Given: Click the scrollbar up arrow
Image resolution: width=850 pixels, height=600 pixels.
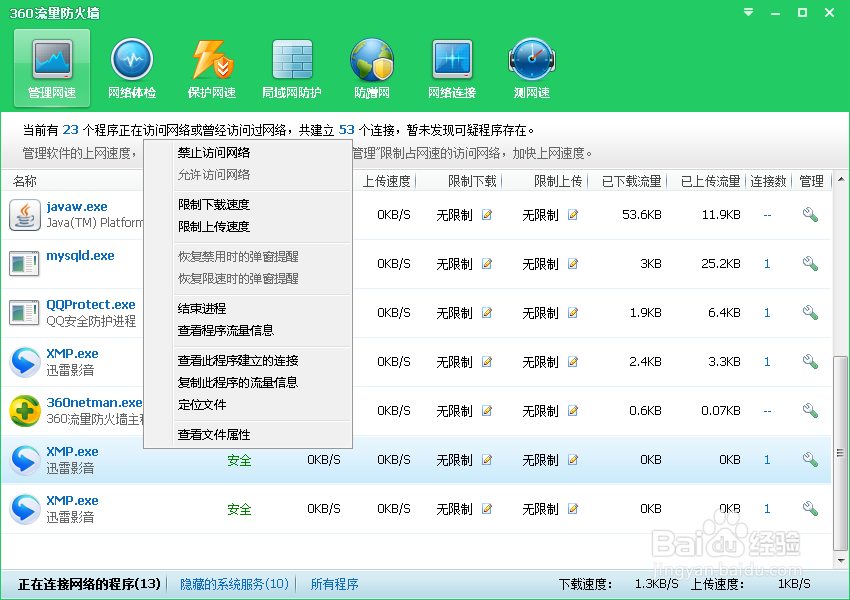Looking at the screenshot, I should [841, 179].
